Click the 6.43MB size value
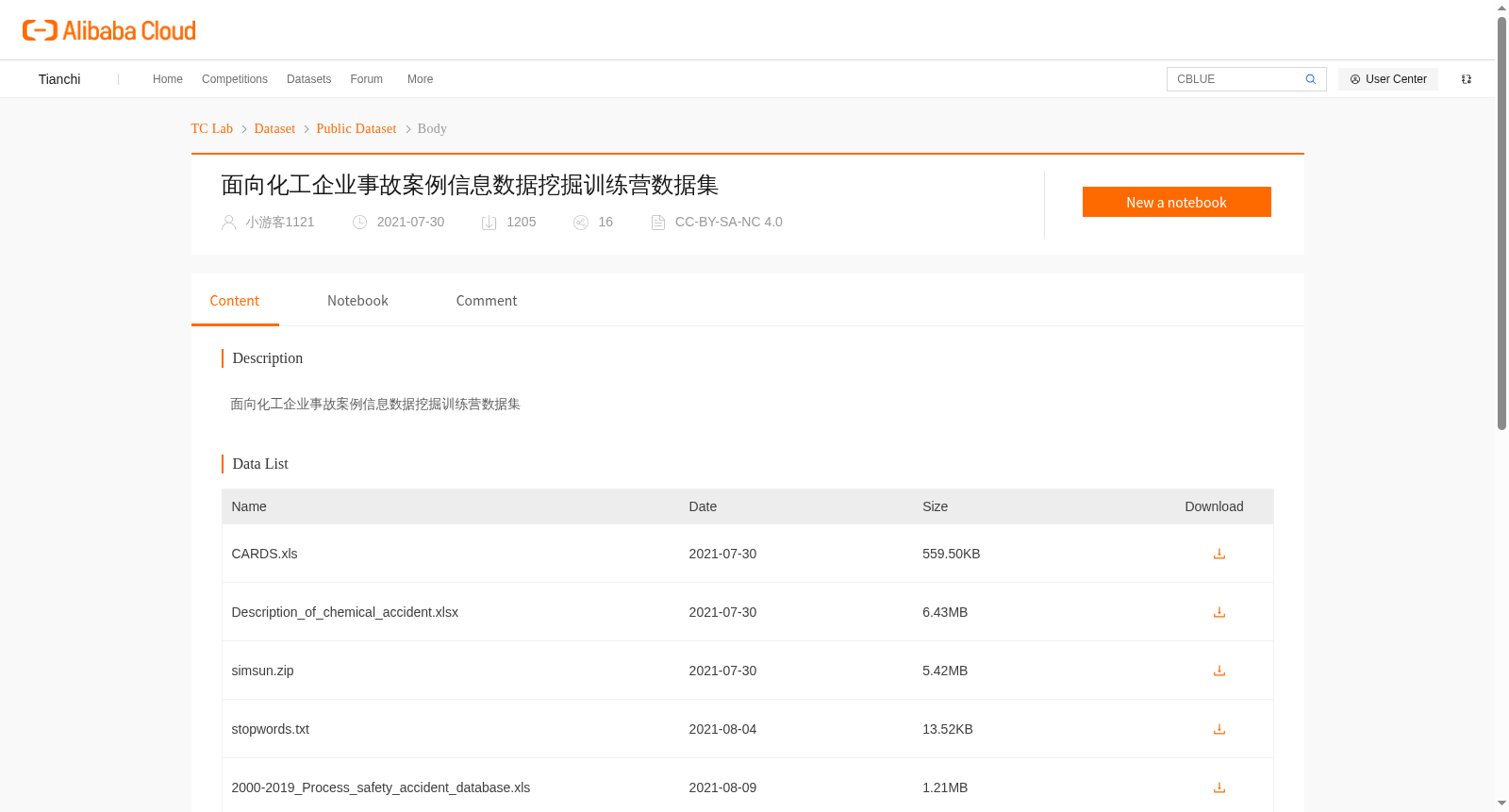 (945, 612)
